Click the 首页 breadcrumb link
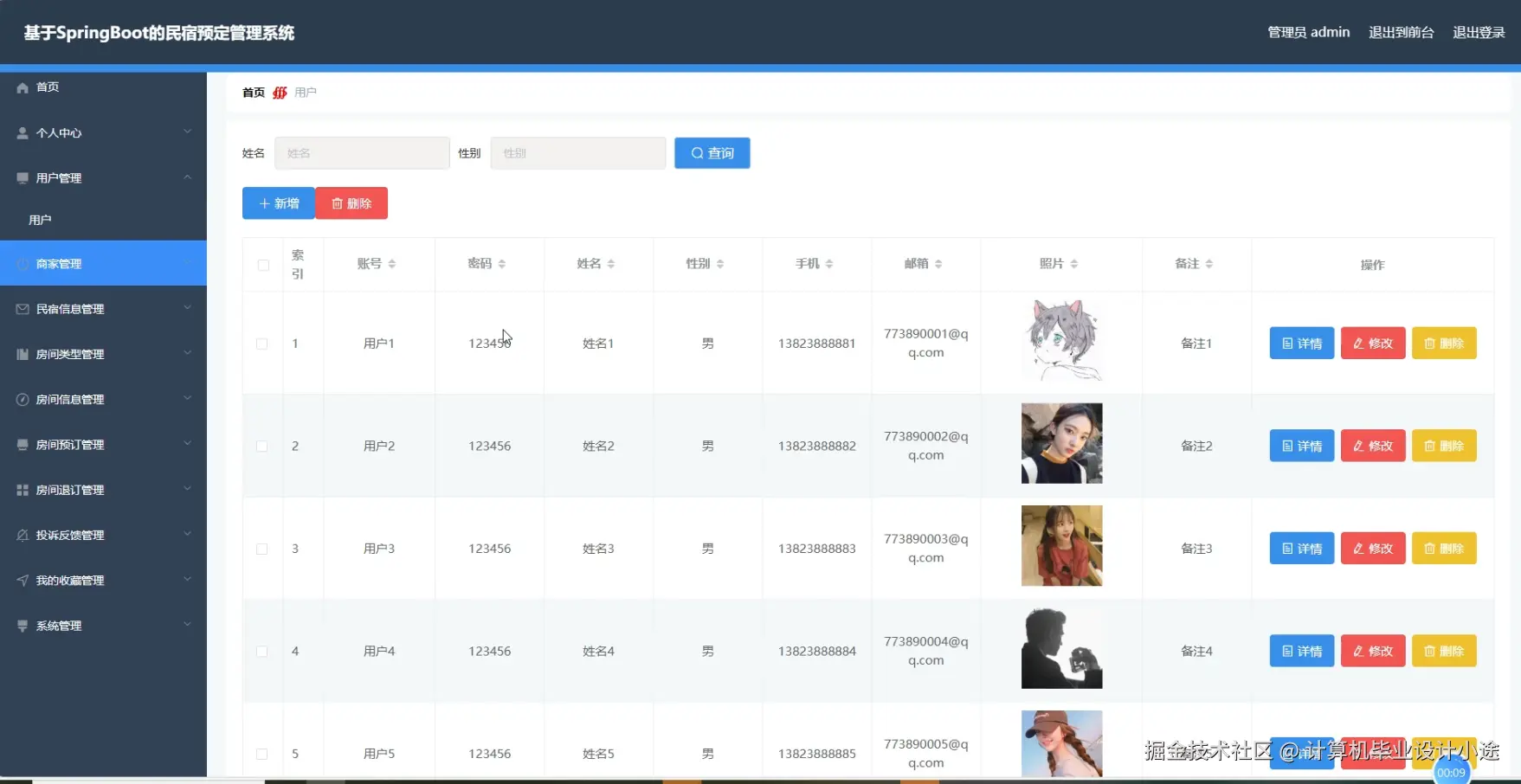1521x784 pixels. [x=254, y=93]
